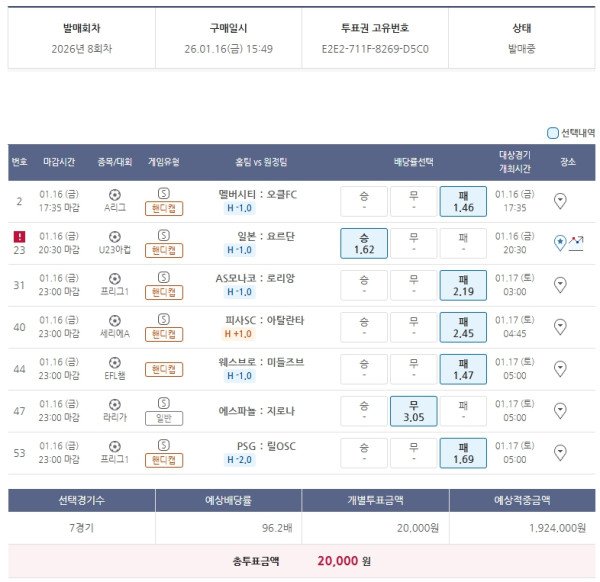This screenshot has height=582, width=600.
Task: Select 무 option for 일본 vs 요르단
Action: pos(414,243)
